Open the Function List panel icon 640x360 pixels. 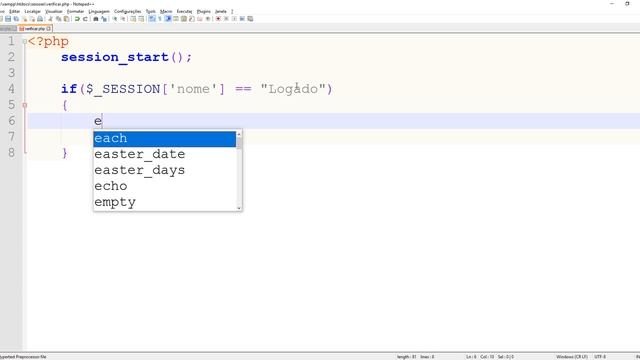pos(191,19)
